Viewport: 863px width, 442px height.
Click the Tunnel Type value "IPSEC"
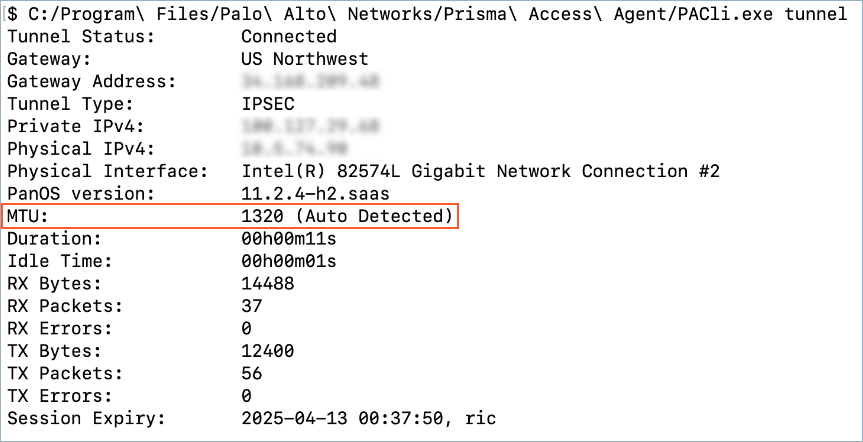269,104
